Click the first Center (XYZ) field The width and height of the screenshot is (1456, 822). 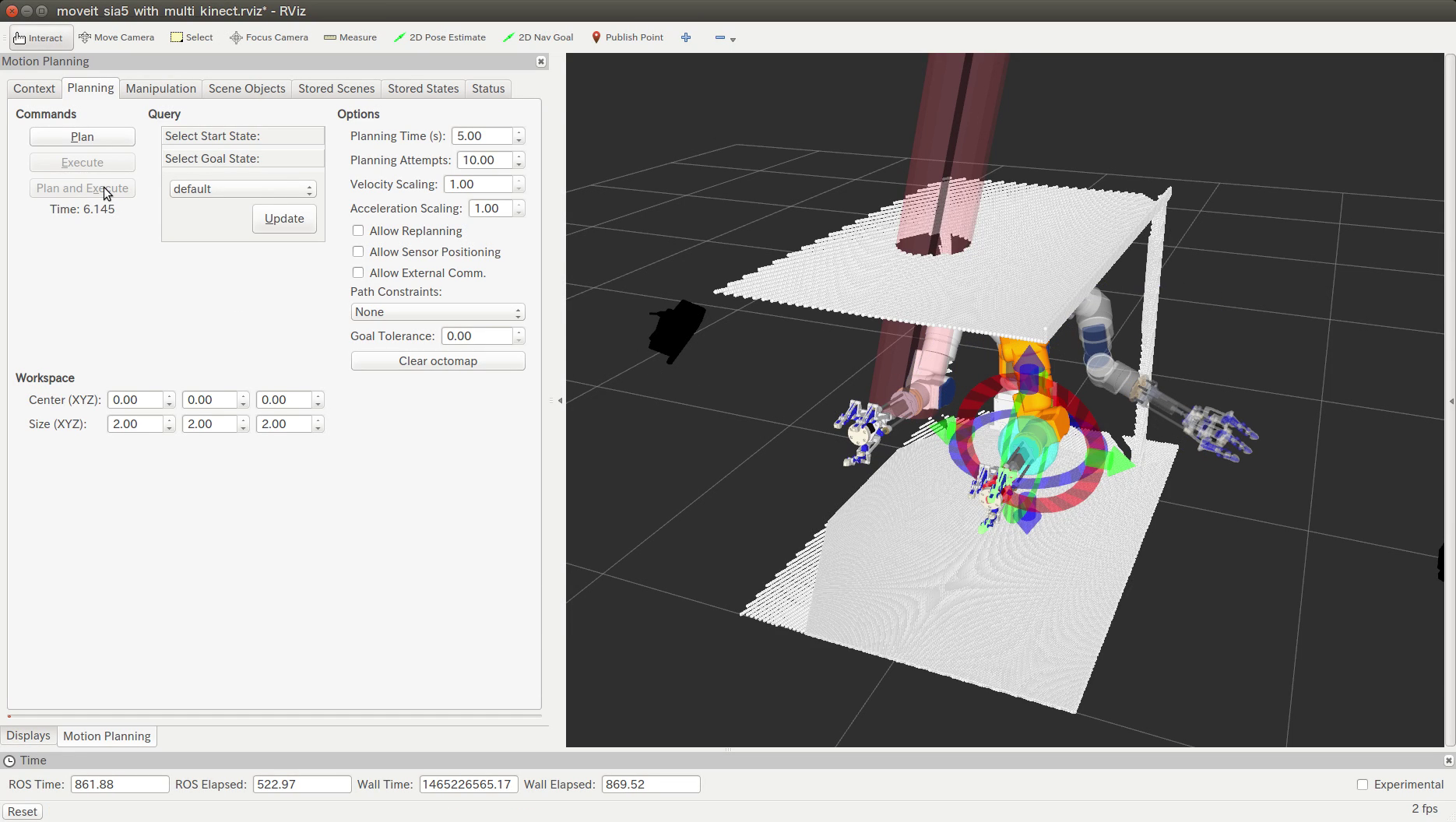[x=135, y=400]
